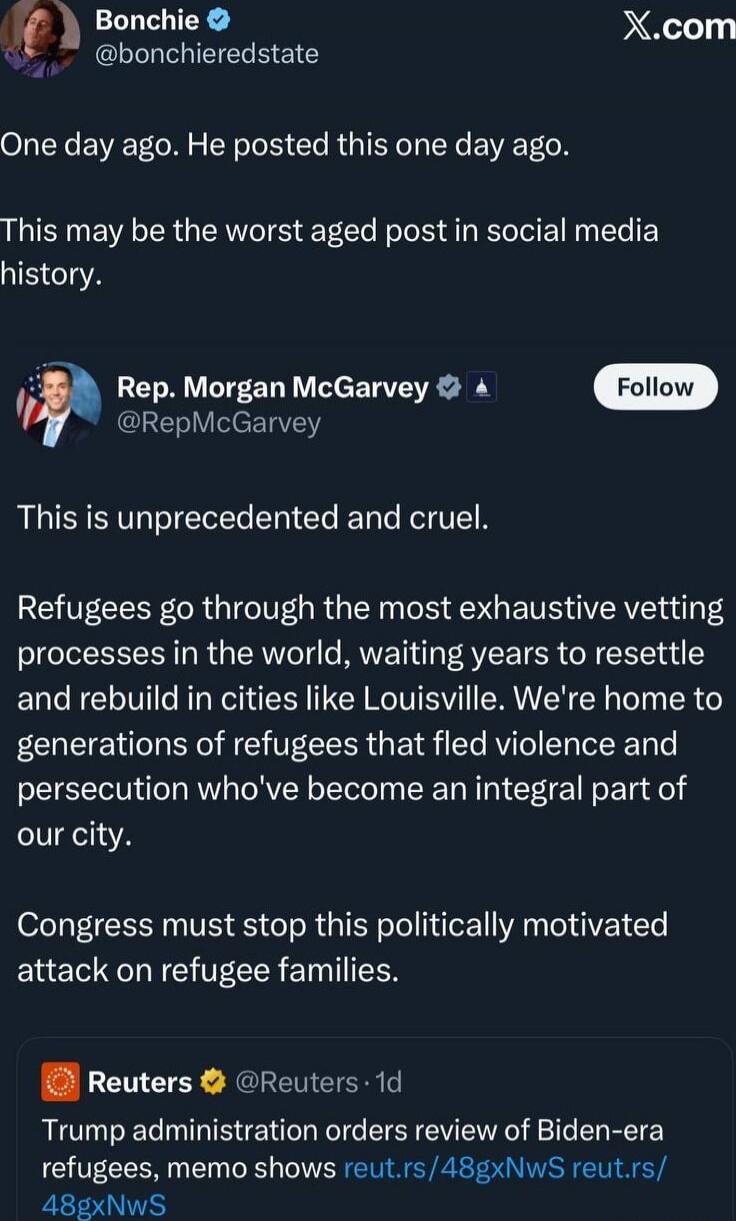Click McGarvey's verified checkmark badge

coord(446,387)
